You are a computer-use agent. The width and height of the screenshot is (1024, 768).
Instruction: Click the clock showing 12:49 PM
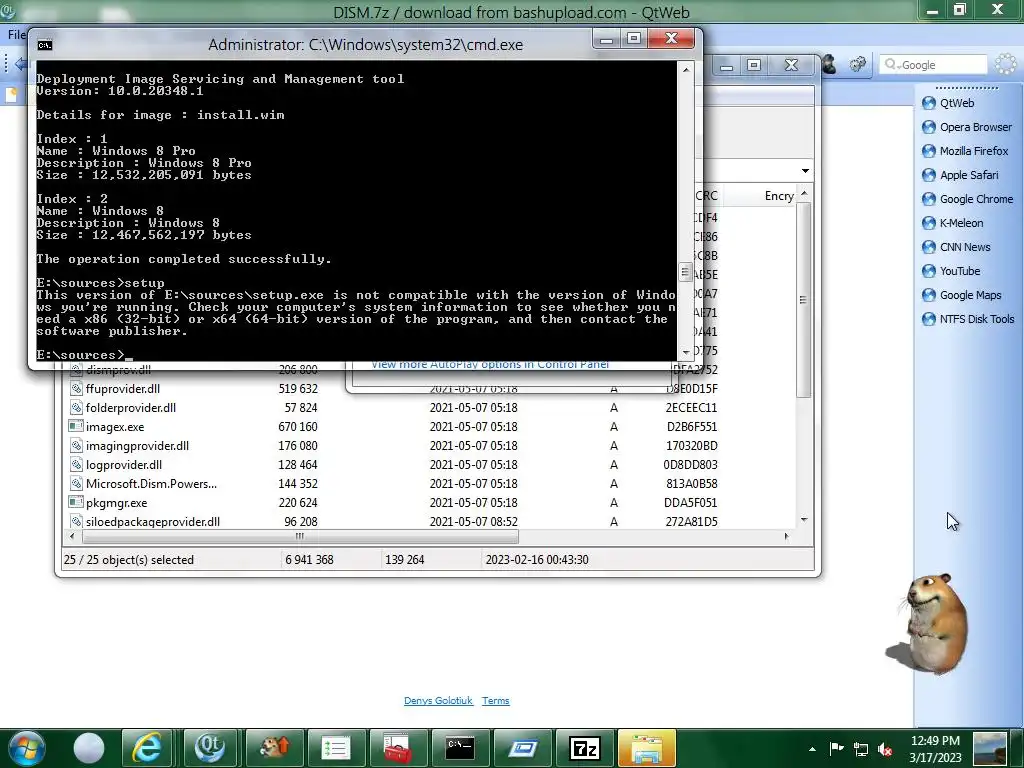[935, 741]
